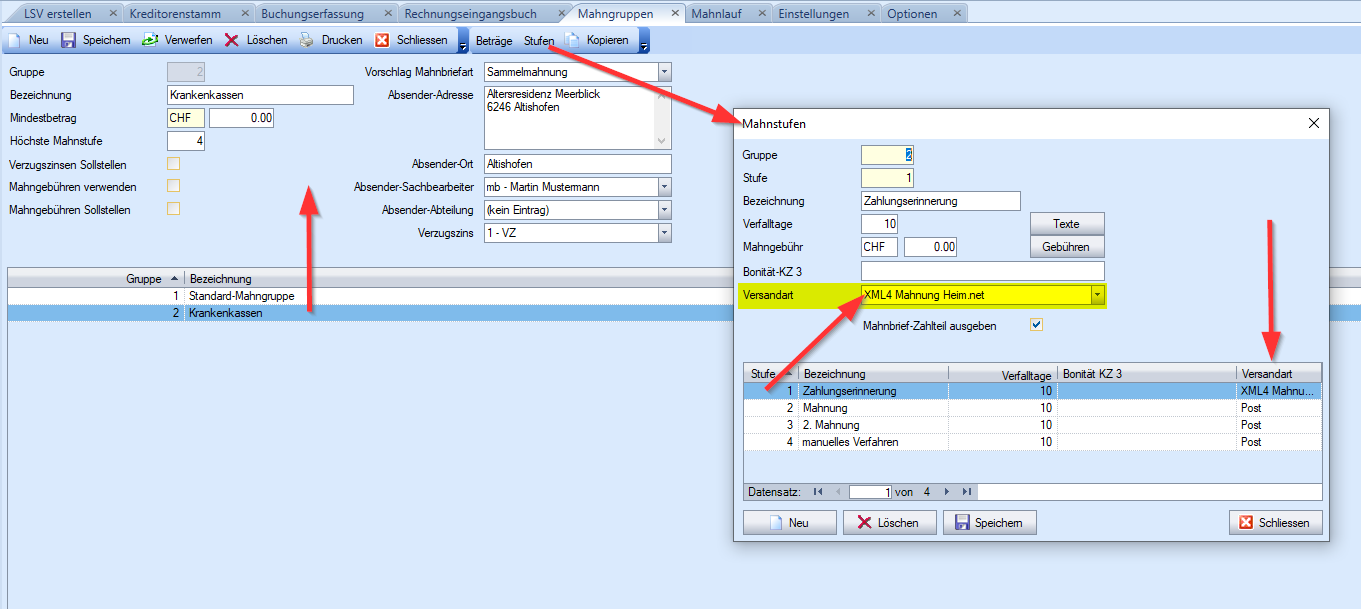Image resolution: width=1361 pixels, height=609 pixels.
Task: Select the Standard-Mahngruppe row
Action: (x=240, y=297)
